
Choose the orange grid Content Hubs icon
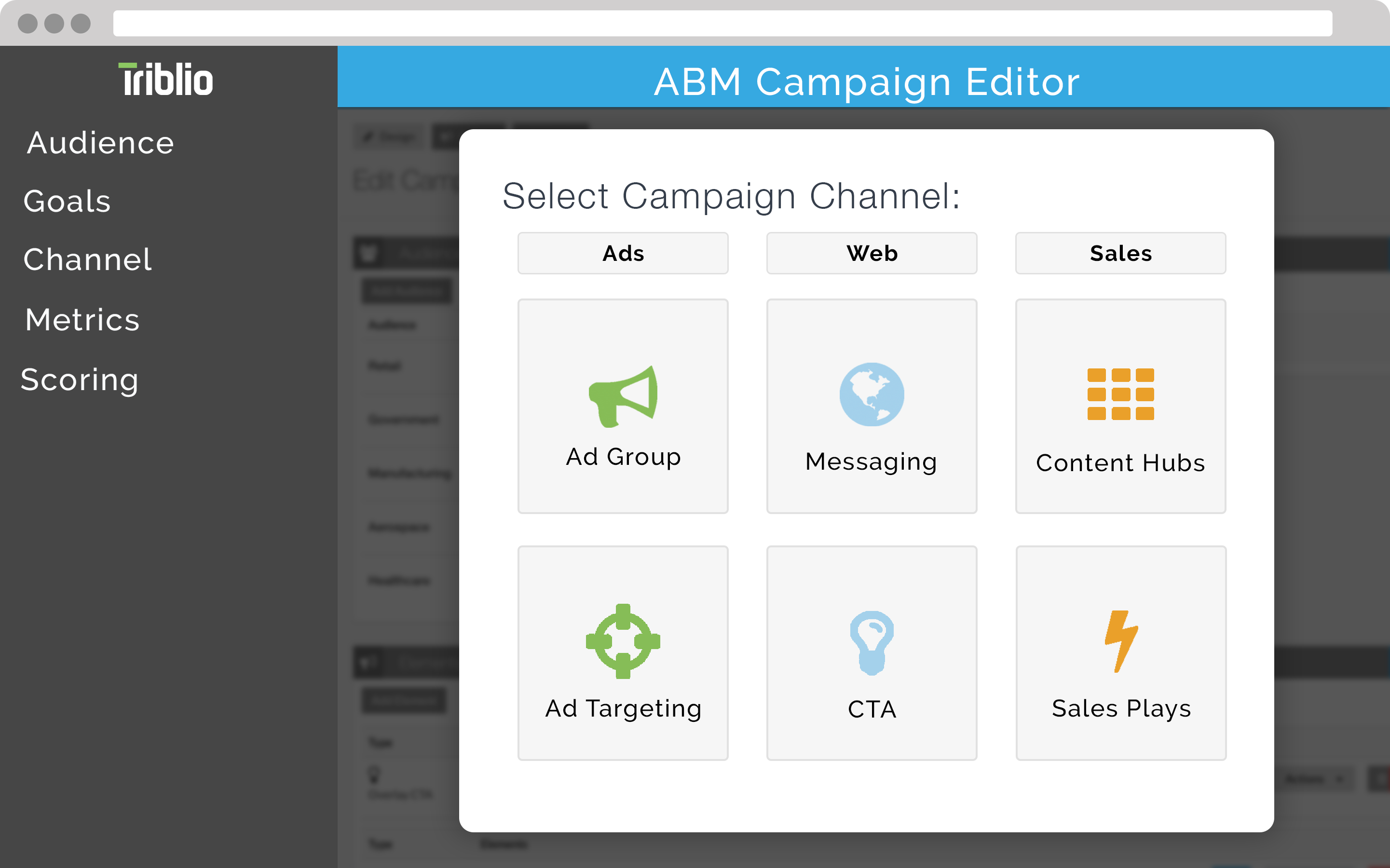tap(1120, 394)
